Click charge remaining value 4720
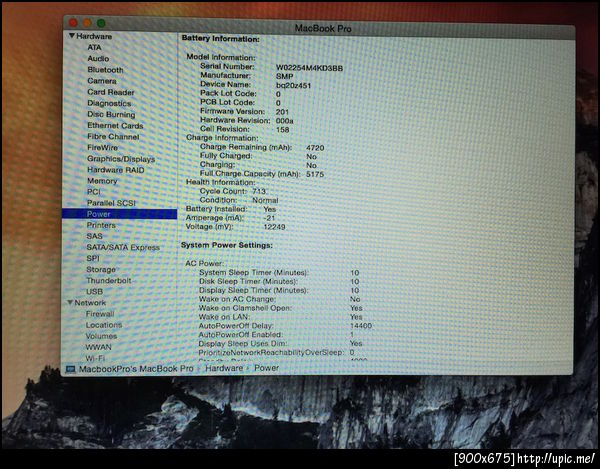Image resolution: width=600 pixels, height=469 pixels. point(315,148)
